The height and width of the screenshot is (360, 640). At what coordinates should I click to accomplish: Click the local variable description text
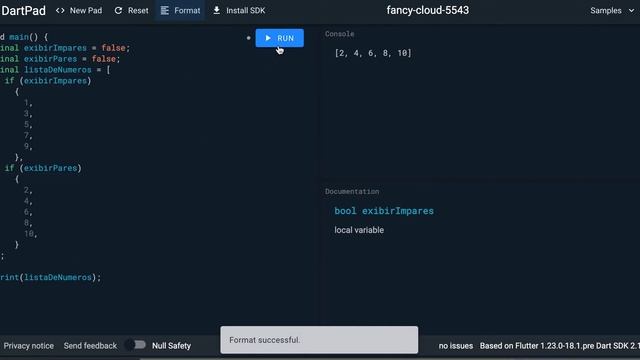coord(359,230)
